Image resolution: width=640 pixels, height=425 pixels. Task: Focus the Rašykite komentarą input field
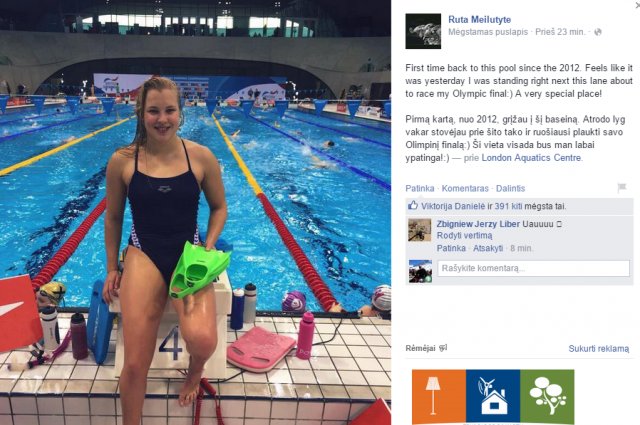point(533,268)
